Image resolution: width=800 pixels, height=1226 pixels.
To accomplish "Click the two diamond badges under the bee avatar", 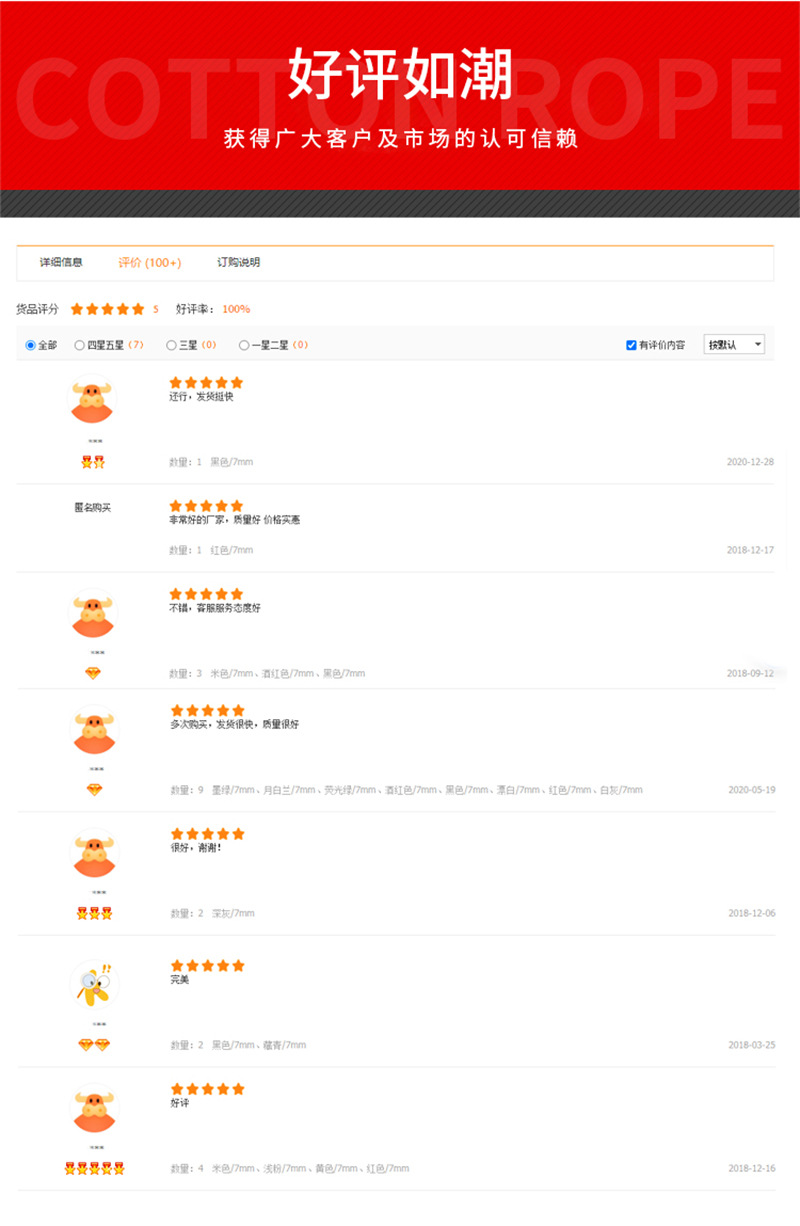I will [94, 1045].
